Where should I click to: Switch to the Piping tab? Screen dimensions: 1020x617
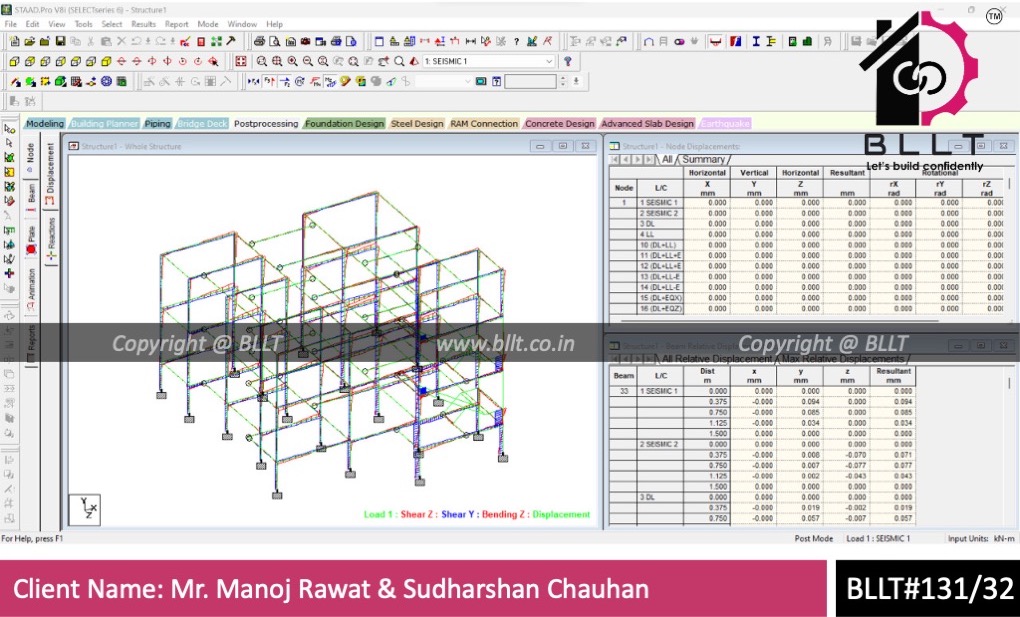pos(157,124)
